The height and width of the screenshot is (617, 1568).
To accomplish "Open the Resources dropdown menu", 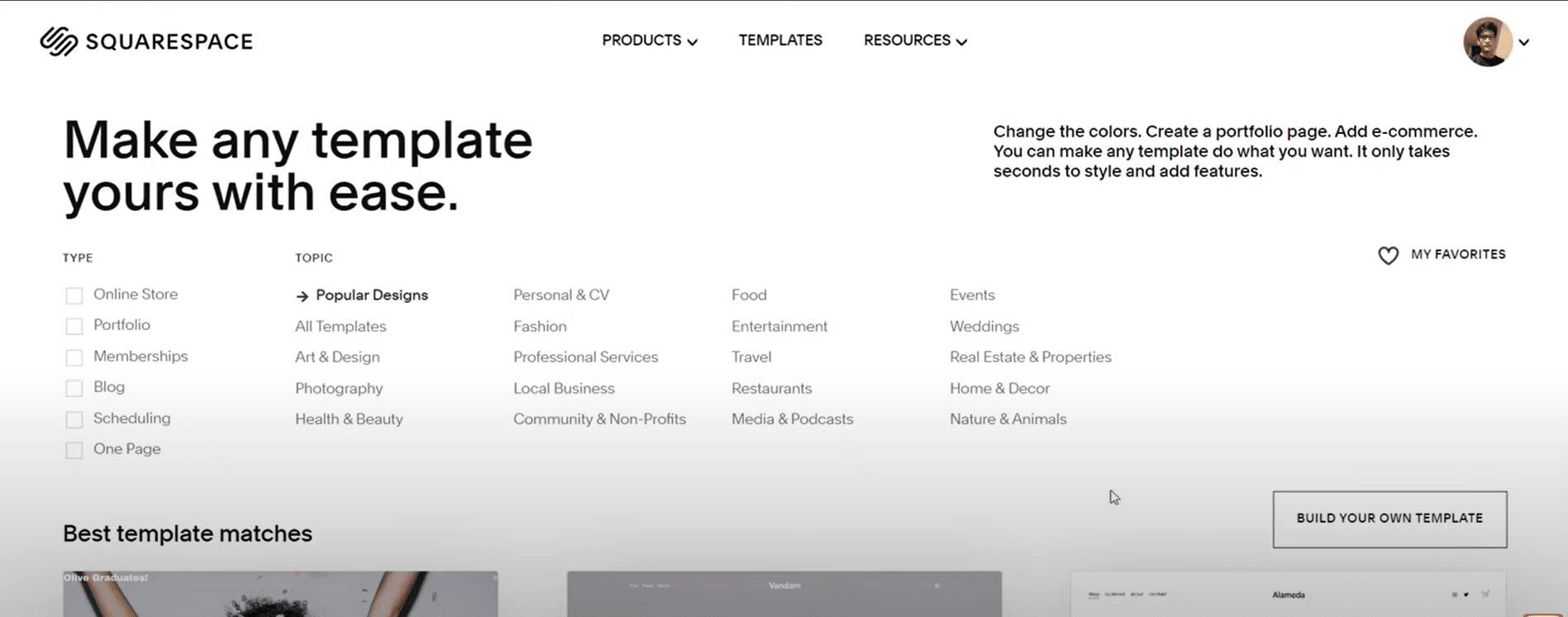I will [915, 41].
